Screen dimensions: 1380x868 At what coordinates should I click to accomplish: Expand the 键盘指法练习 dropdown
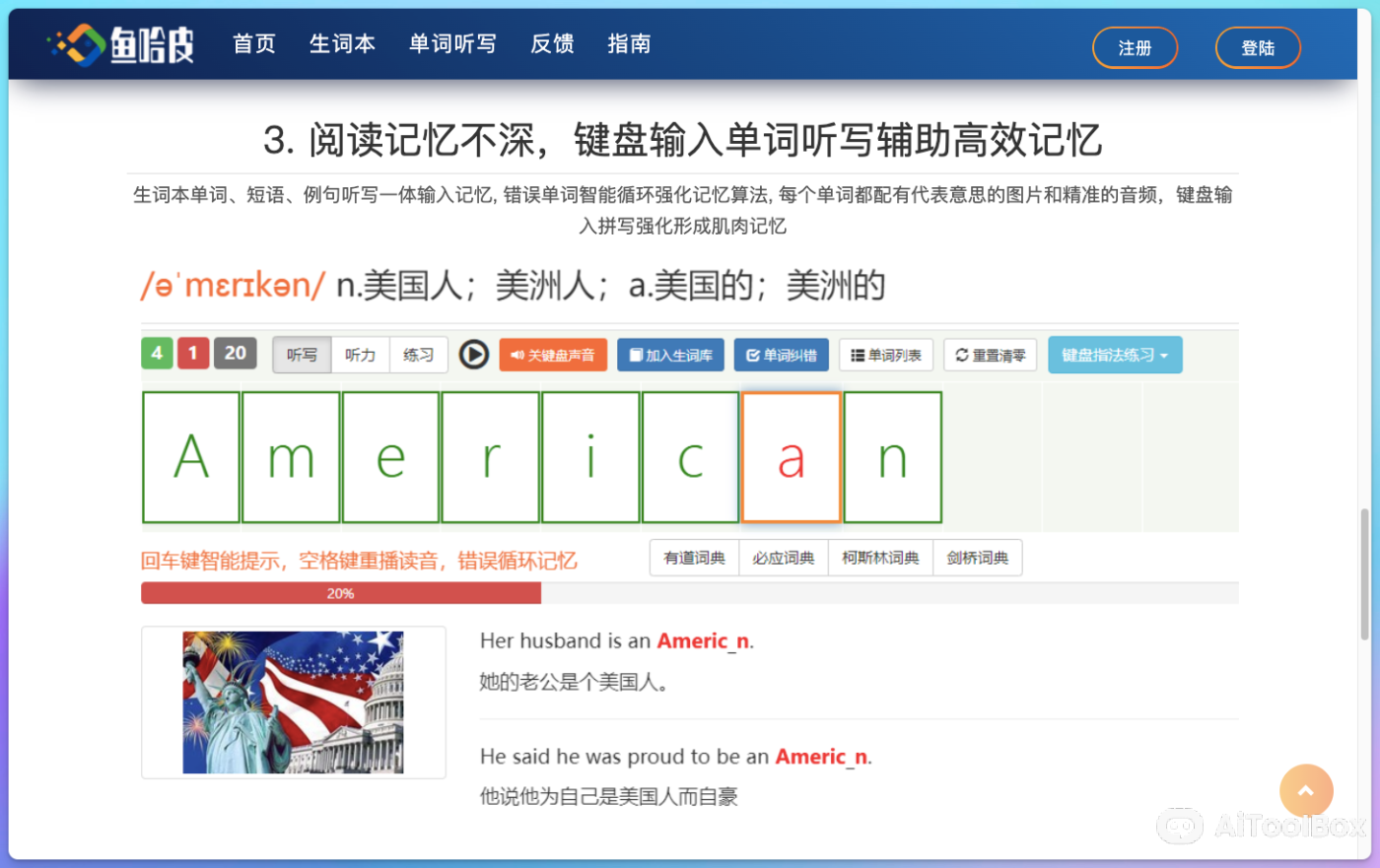1114,355
